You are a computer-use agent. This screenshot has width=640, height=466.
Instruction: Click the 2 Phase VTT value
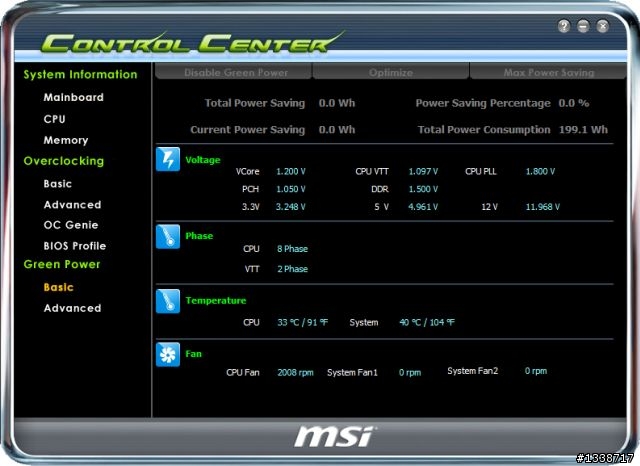point(292,269)
